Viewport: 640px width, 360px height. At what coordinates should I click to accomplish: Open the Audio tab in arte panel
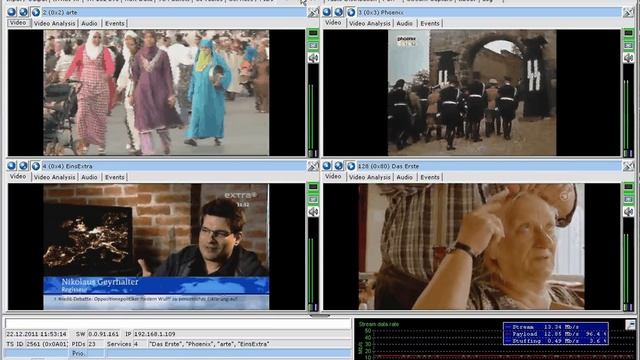pos(89,23)
